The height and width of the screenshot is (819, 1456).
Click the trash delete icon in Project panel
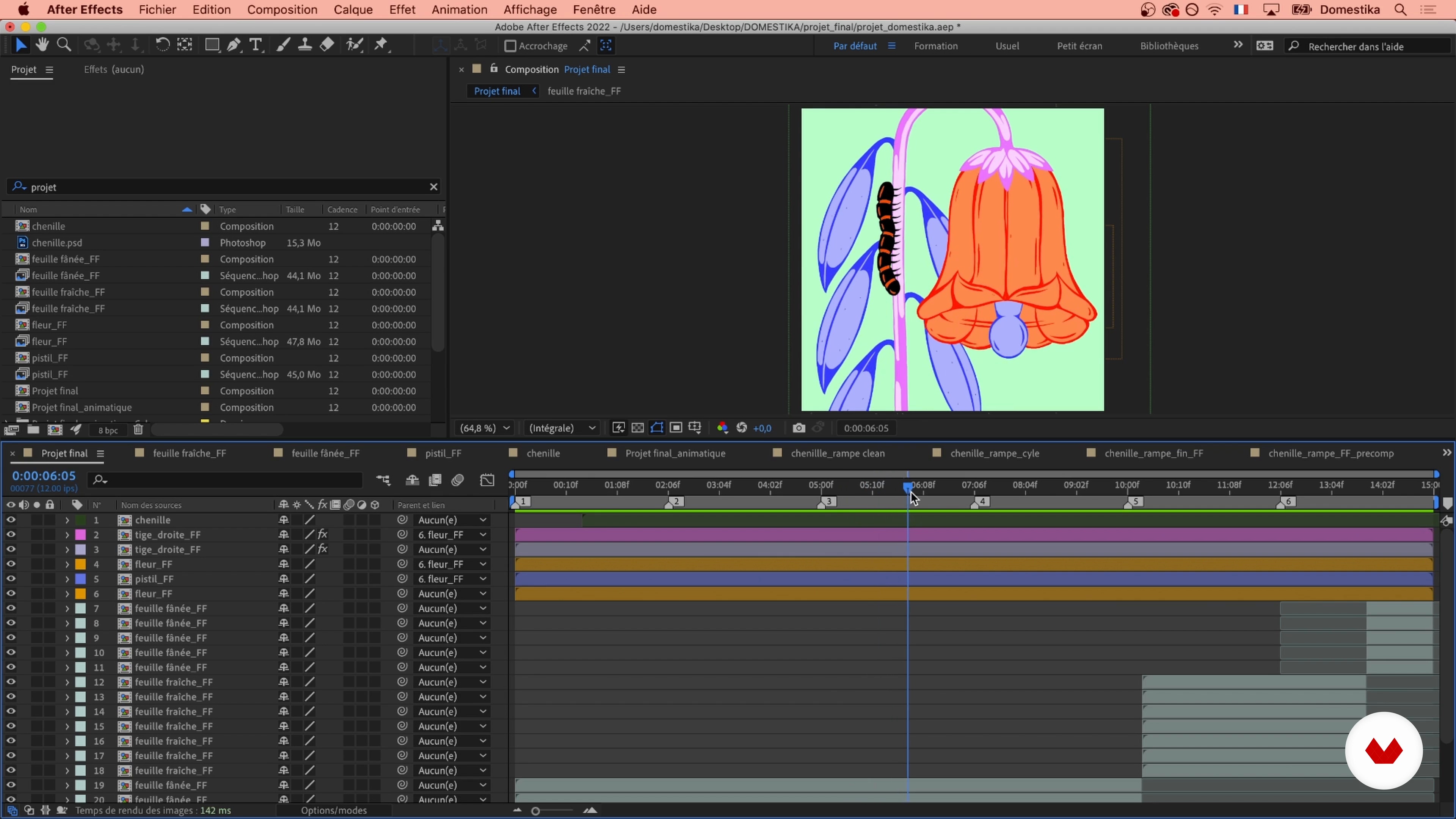point(138,430)
